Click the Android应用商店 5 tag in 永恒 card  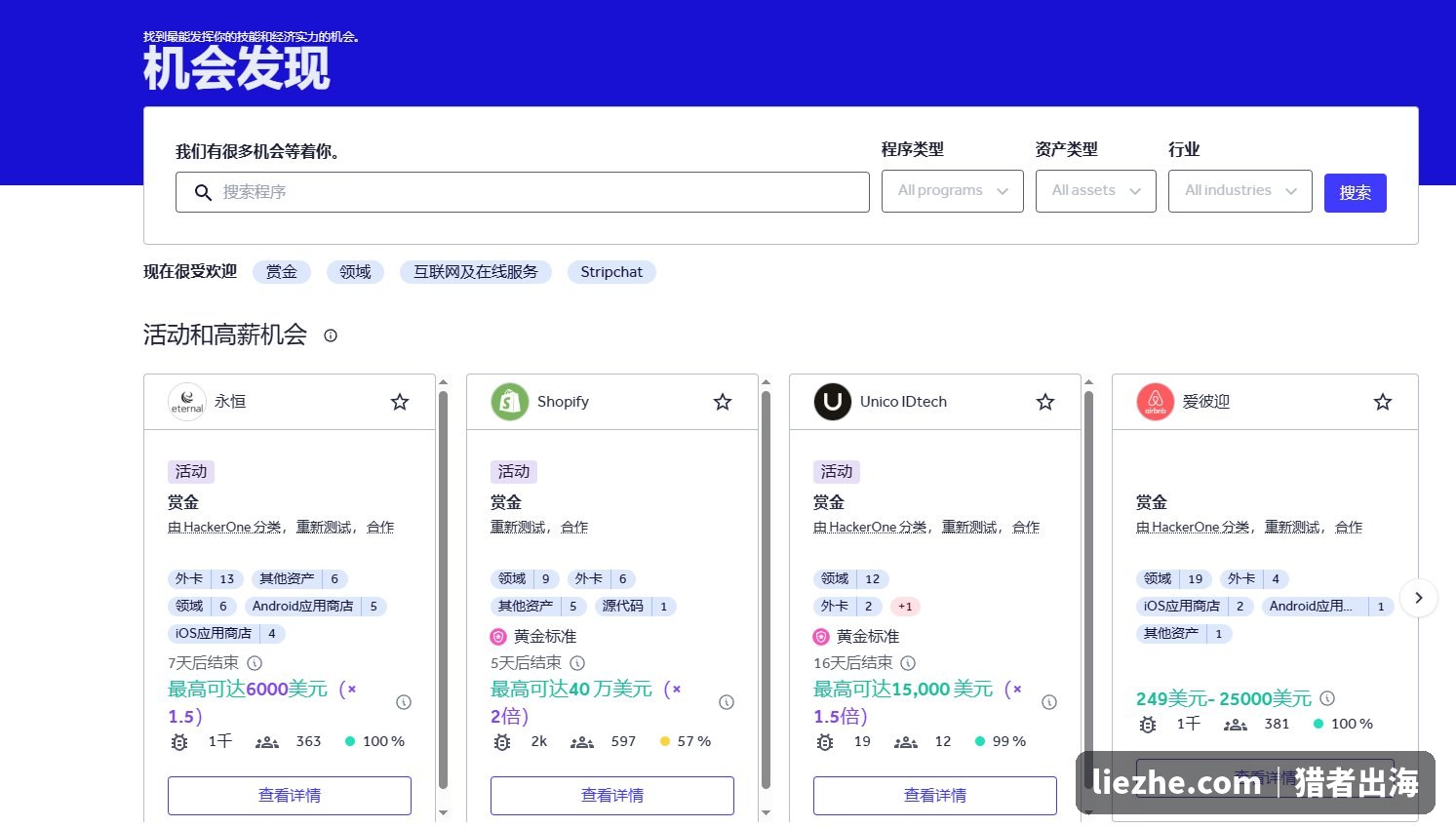pyautogui.click(x=316, y=607)
